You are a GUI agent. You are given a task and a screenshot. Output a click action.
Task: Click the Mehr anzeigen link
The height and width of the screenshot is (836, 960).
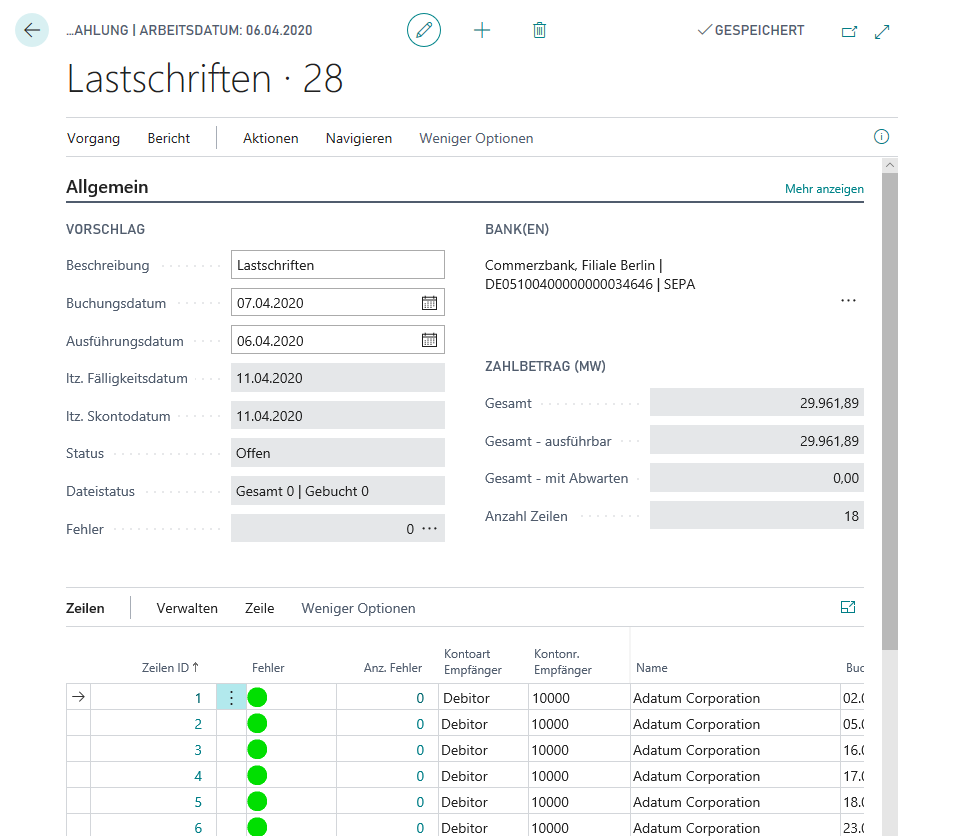click(824, 188)
